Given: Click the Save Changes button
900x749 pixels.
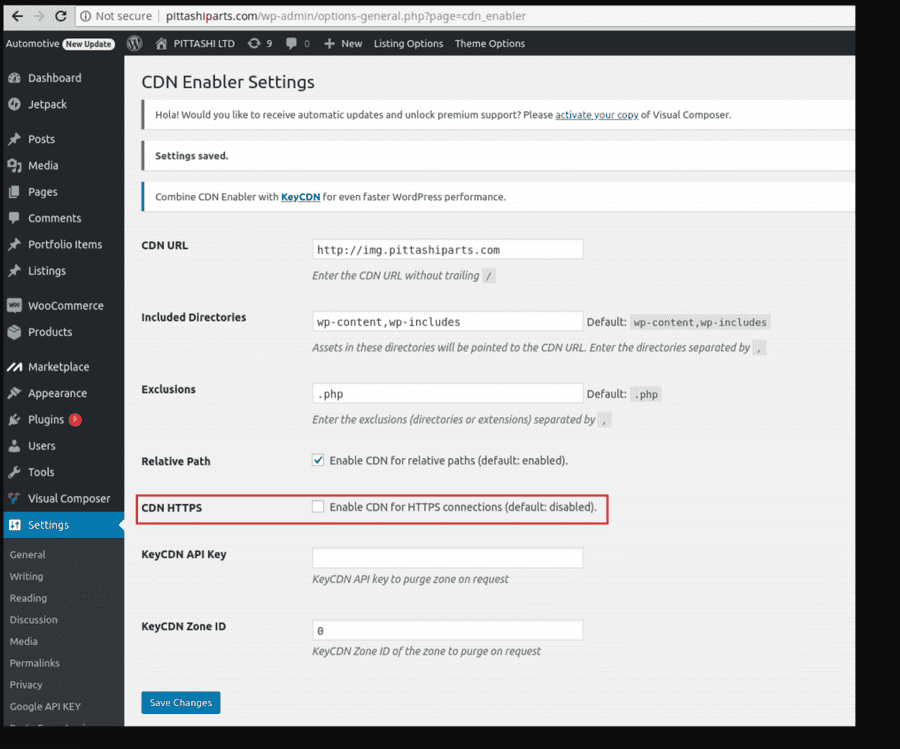Looking at the screenshot, I should 181,703.
